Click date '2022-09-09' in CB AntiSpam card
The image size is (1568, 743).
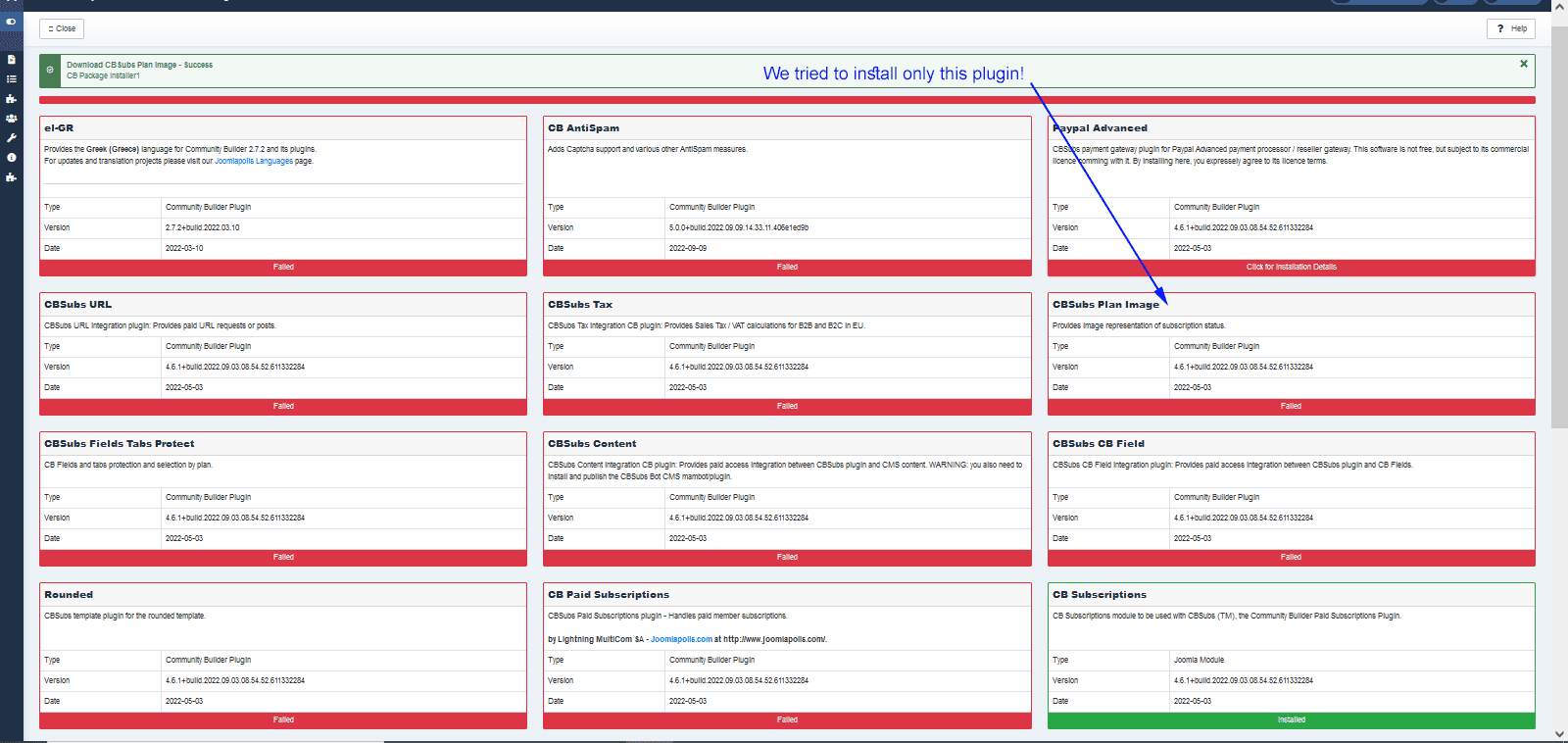[x=688, y=248]
